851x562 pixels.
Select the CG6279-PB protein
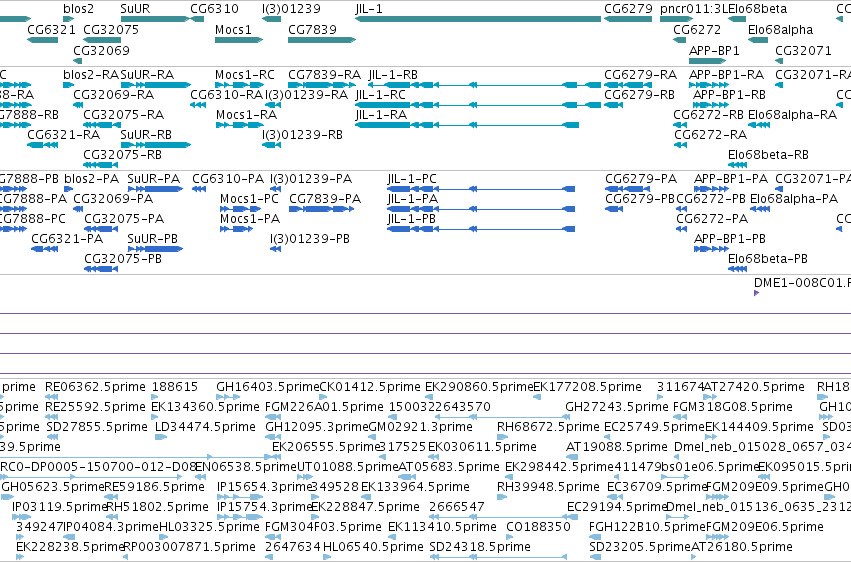point(614,209)
